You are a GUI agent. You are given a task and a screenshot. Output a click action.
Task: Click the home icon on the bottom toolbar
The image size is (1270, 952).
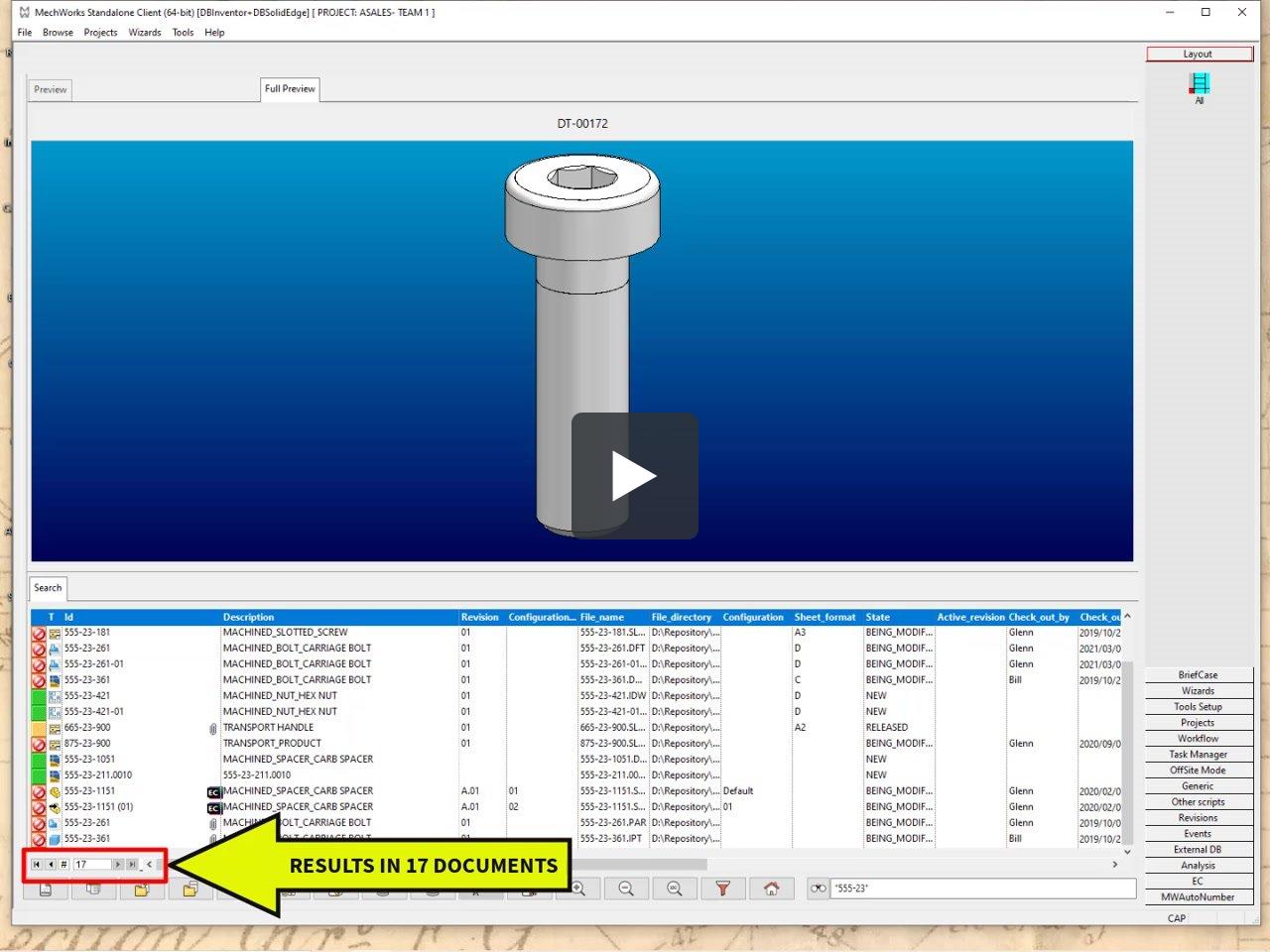click(773, 888)
